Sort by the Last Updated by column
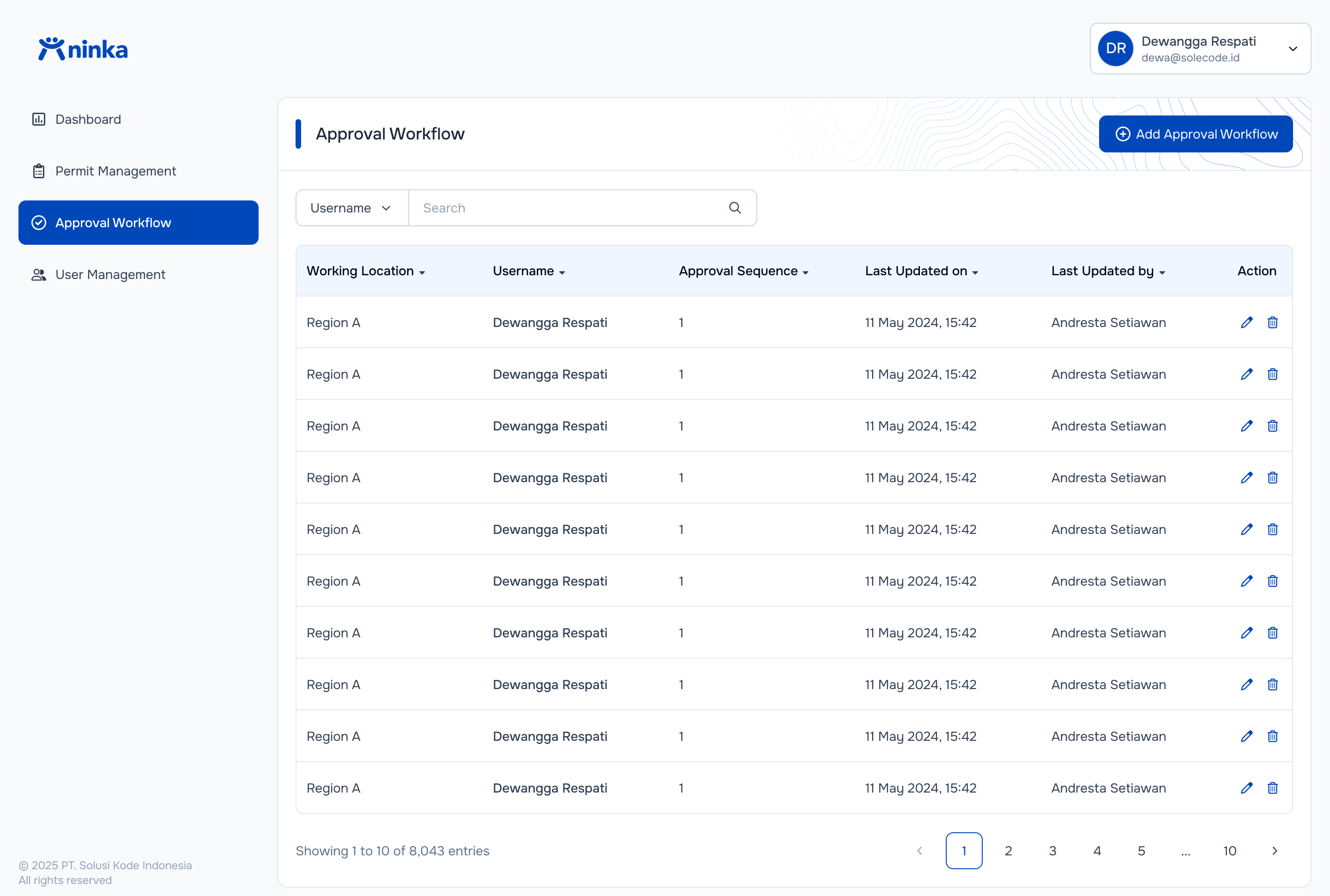This screenshot has width=1330, height=896. coord(1108,271)
